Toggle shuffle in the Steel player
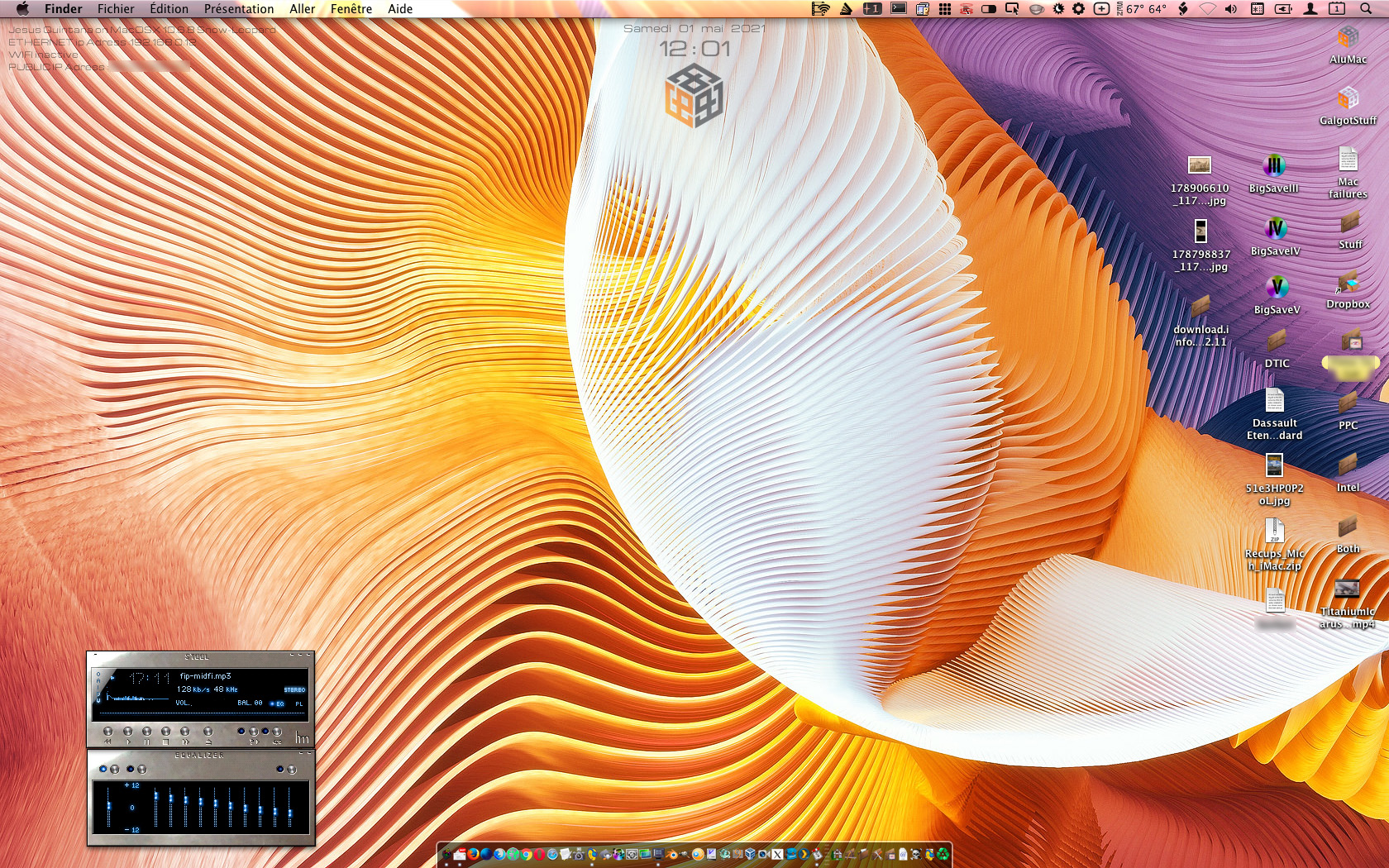The image size is (1389, 868). (x=253, y=732)
